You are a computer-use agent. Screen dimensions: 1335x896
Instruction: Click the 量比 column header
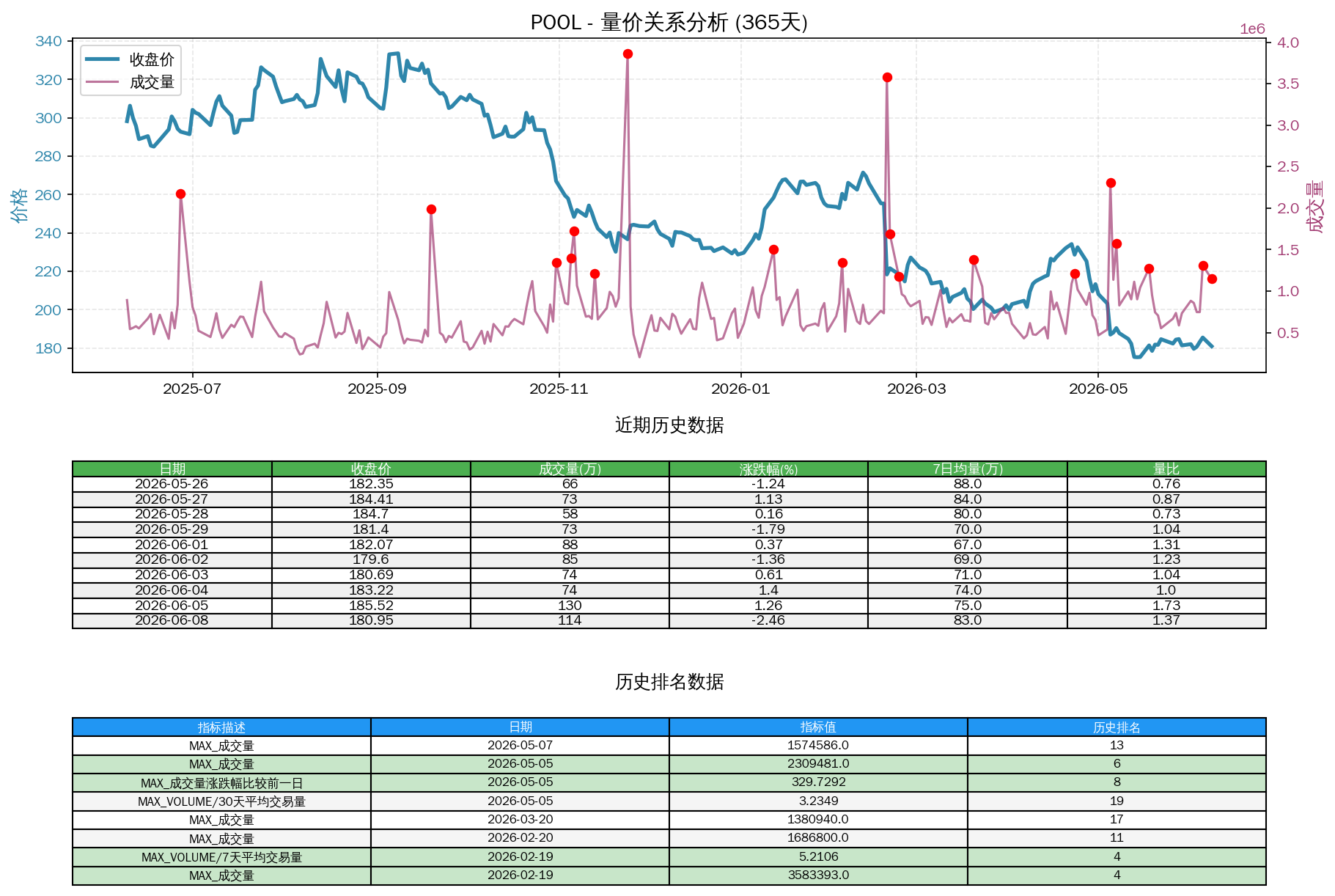pos(1166,469)
